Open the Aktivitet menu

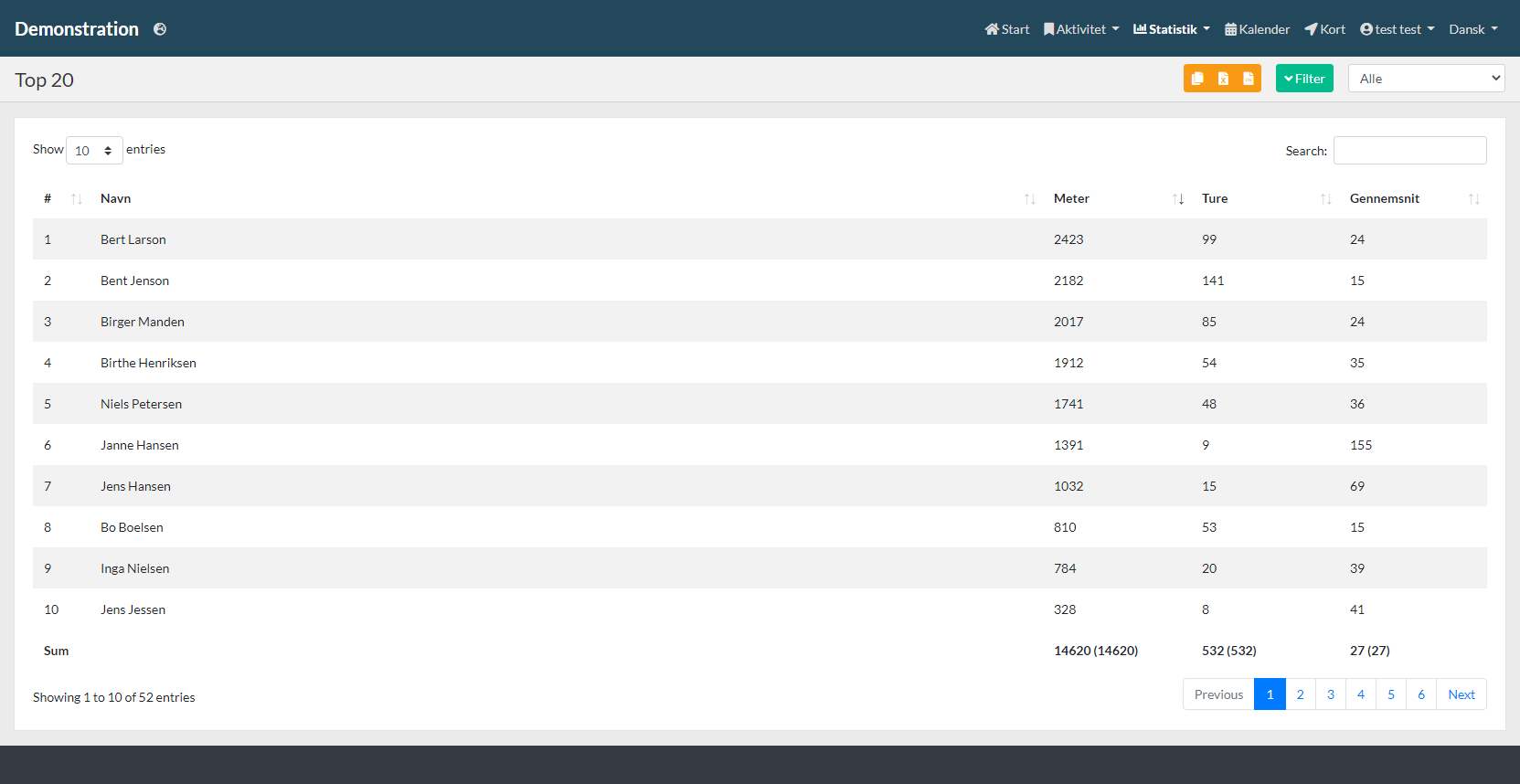pyautogui.click(x=1082, y=29)
